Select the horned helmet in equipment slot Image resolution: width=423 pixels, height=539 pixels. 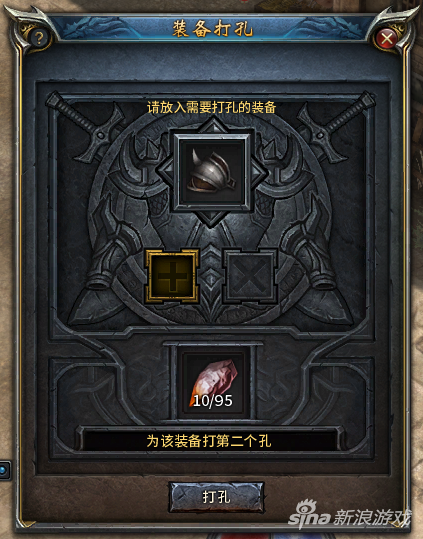[211, 172]
